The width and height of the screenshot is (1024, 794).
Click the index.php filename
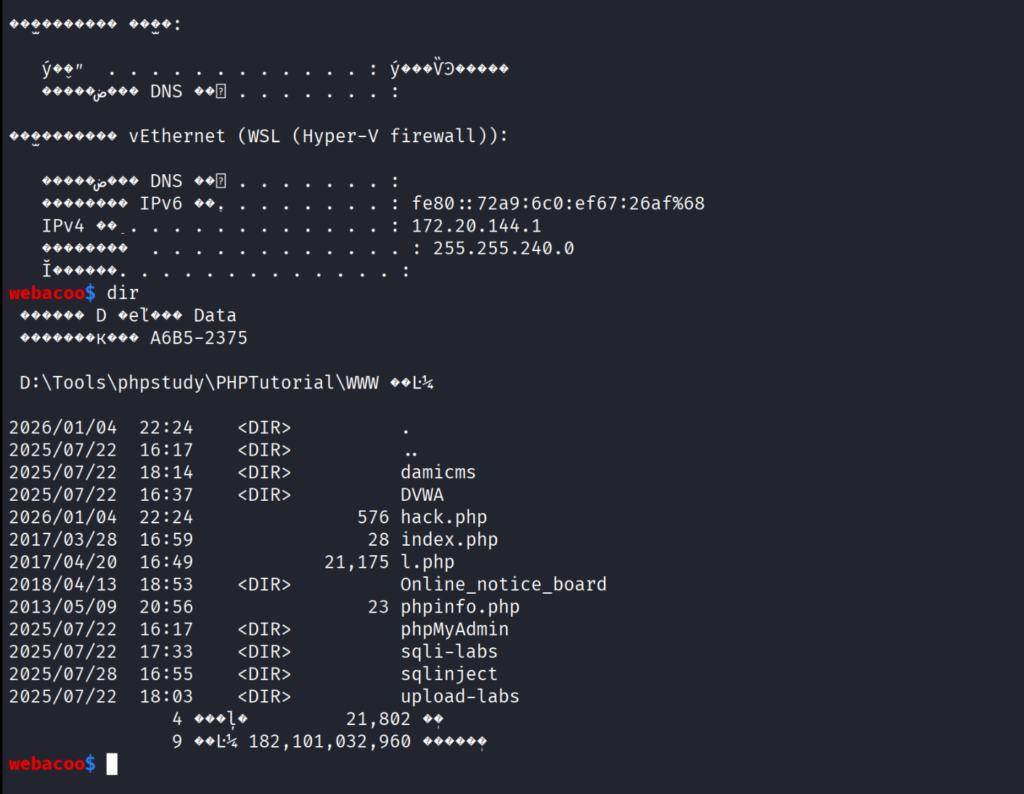coord(449,540)
